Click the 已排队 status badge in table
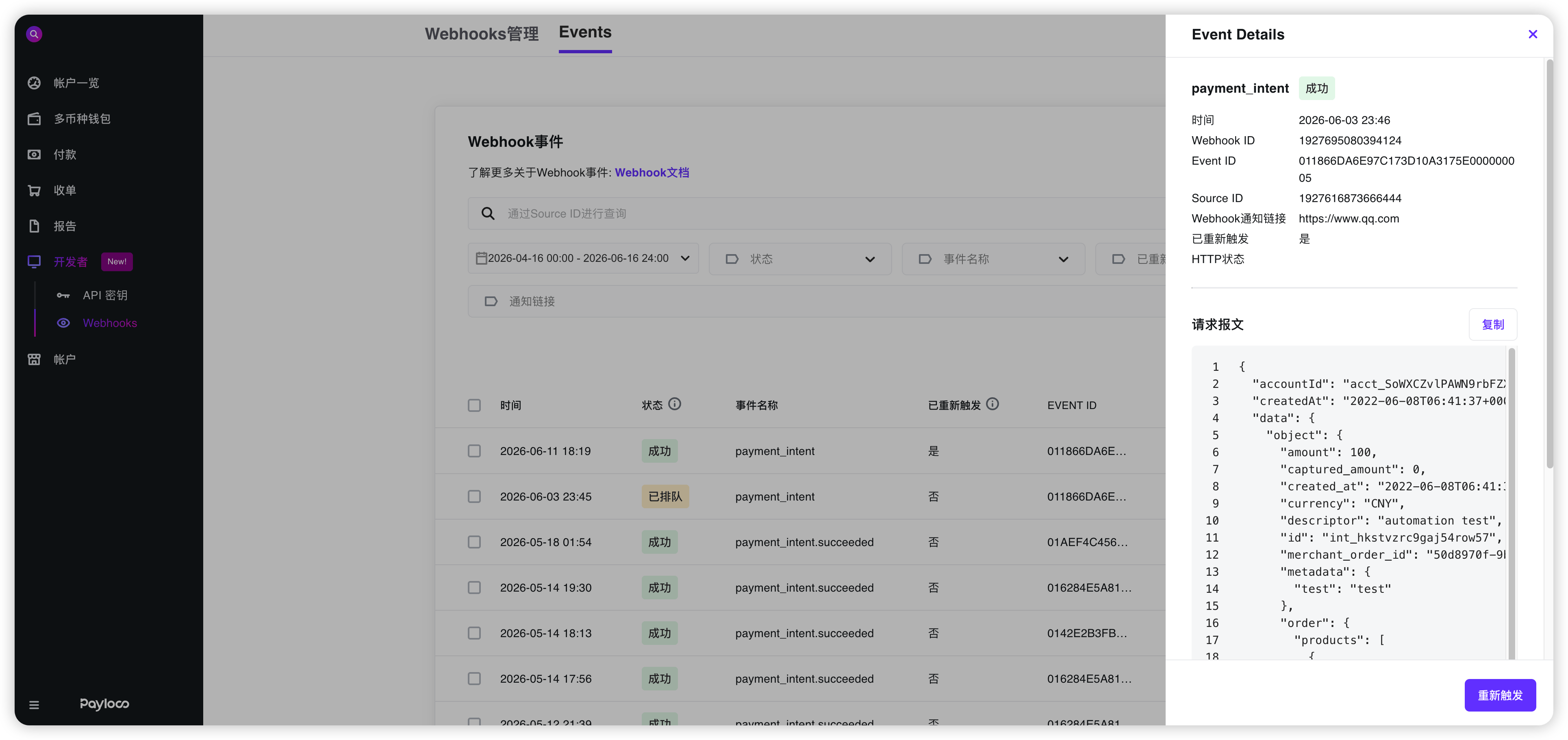 665,496
